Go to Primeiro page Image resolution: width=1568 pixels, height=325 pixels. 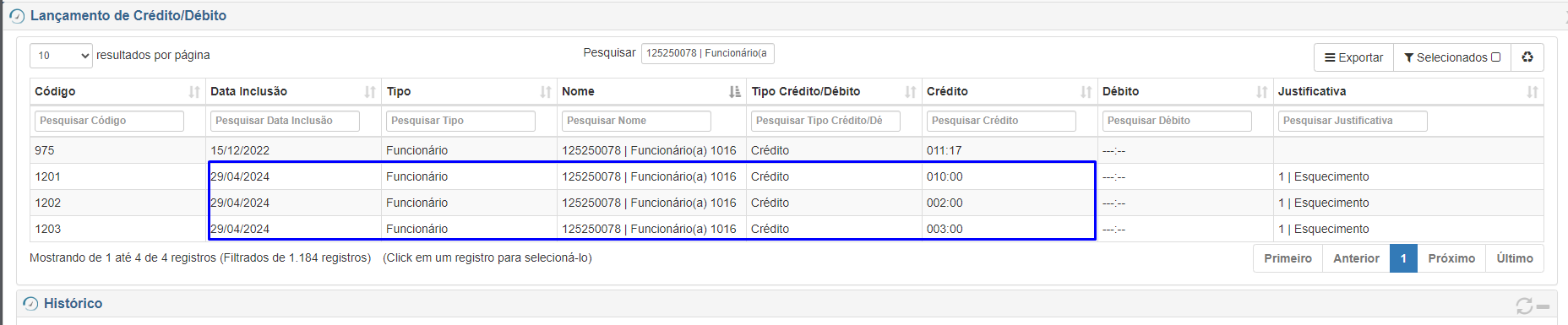coord(1288,258)
